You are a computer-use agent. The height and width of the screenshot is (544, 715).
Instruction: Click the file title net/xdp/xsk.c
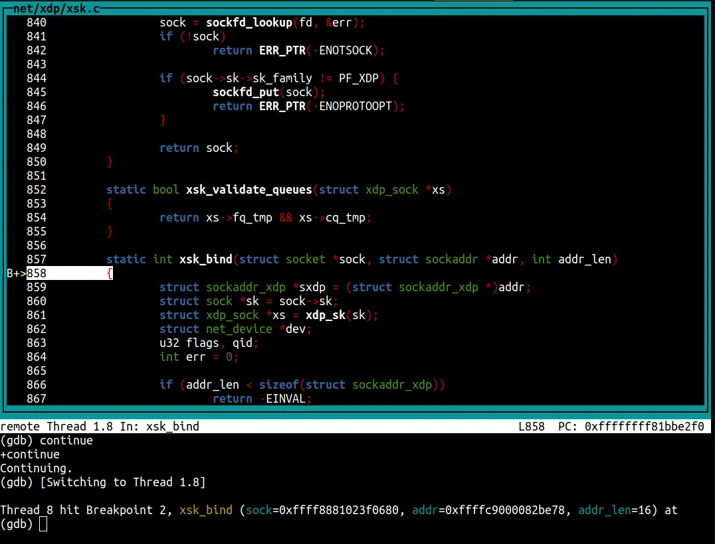57,8
